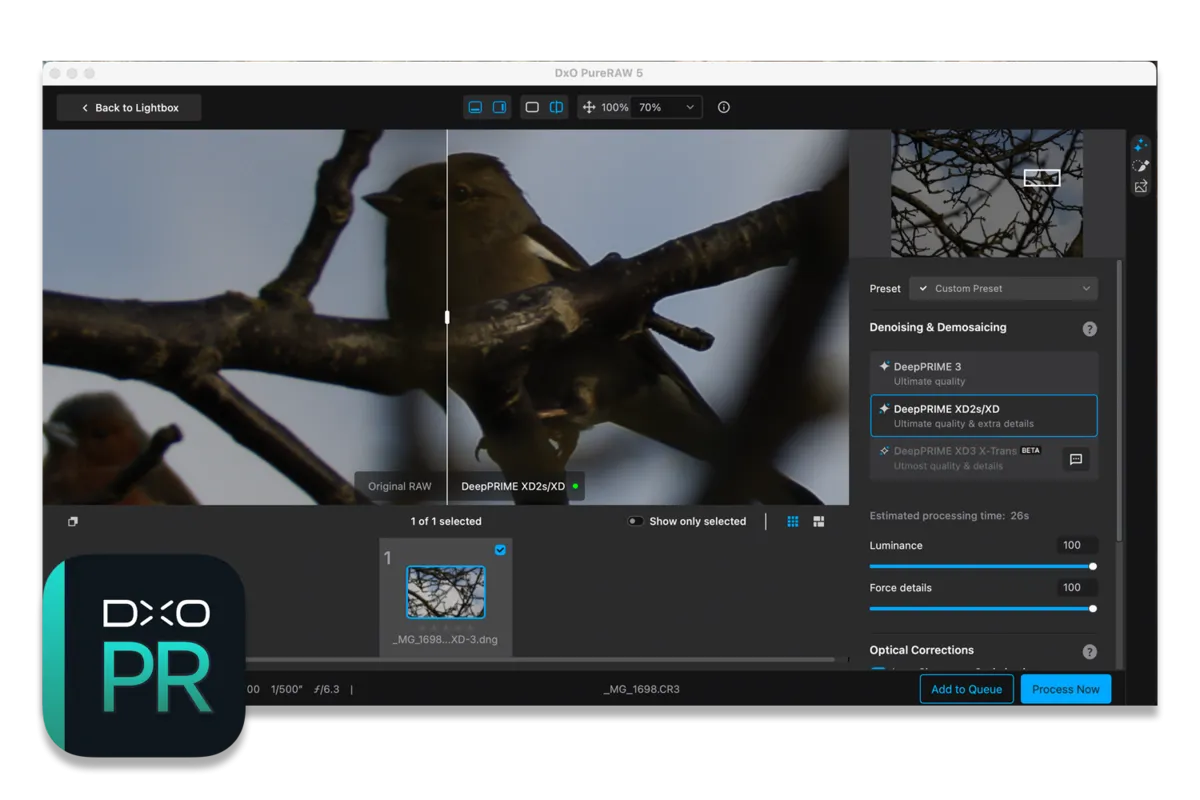Screen dimensions: 1200x800
Task: Expand the Denoising & Demosaicing help tooltip
Action: click(1089, 328)
